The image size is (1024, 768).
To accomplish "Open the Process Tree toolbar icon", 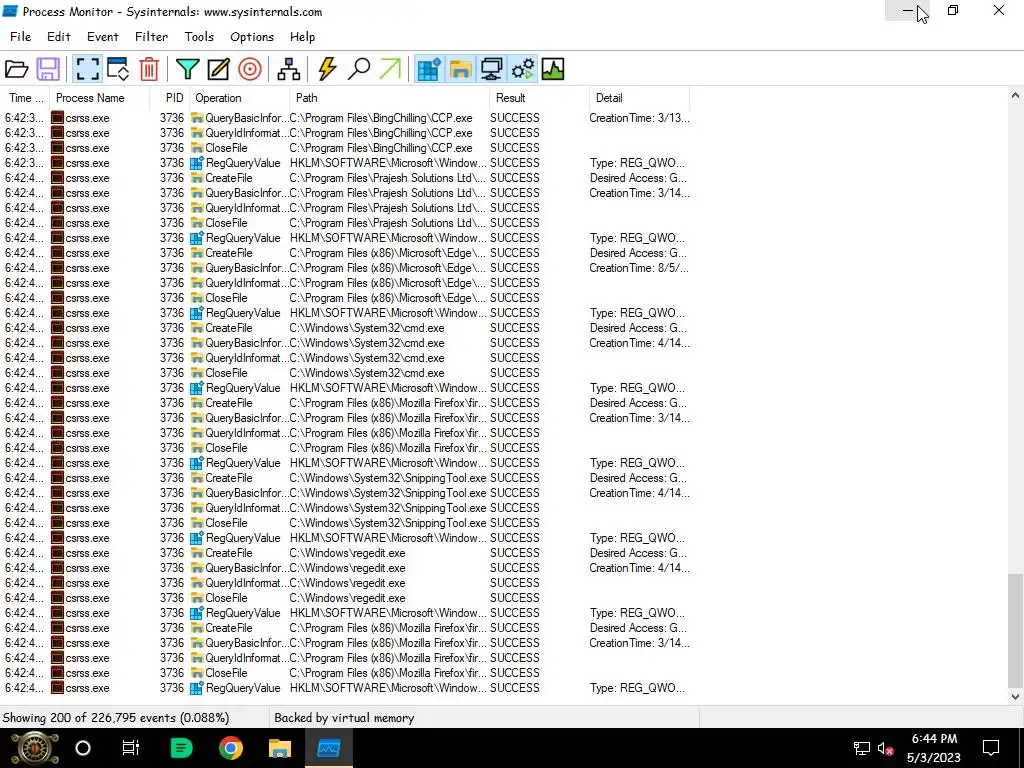I will [289, 69].
